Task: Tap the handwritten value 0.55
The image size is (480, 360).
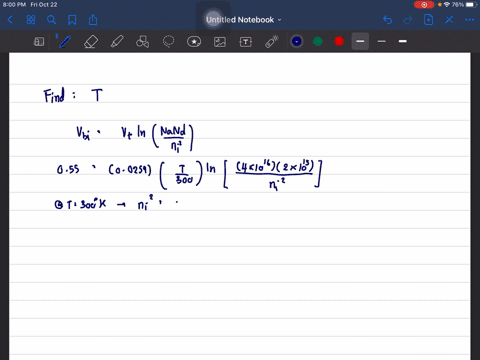Action: coord(68,170)
